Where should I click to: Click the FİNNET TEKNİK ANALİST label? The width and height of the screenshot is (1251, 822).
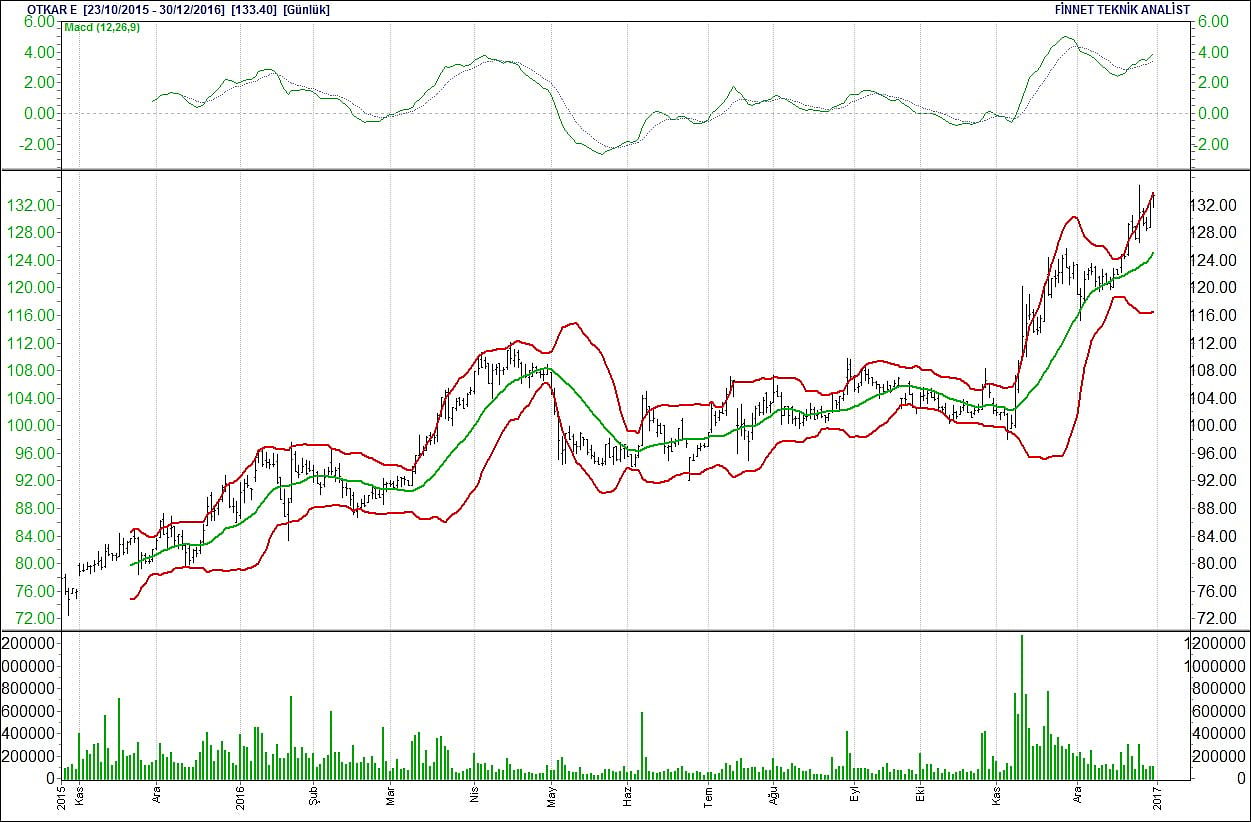point(1122,9)
